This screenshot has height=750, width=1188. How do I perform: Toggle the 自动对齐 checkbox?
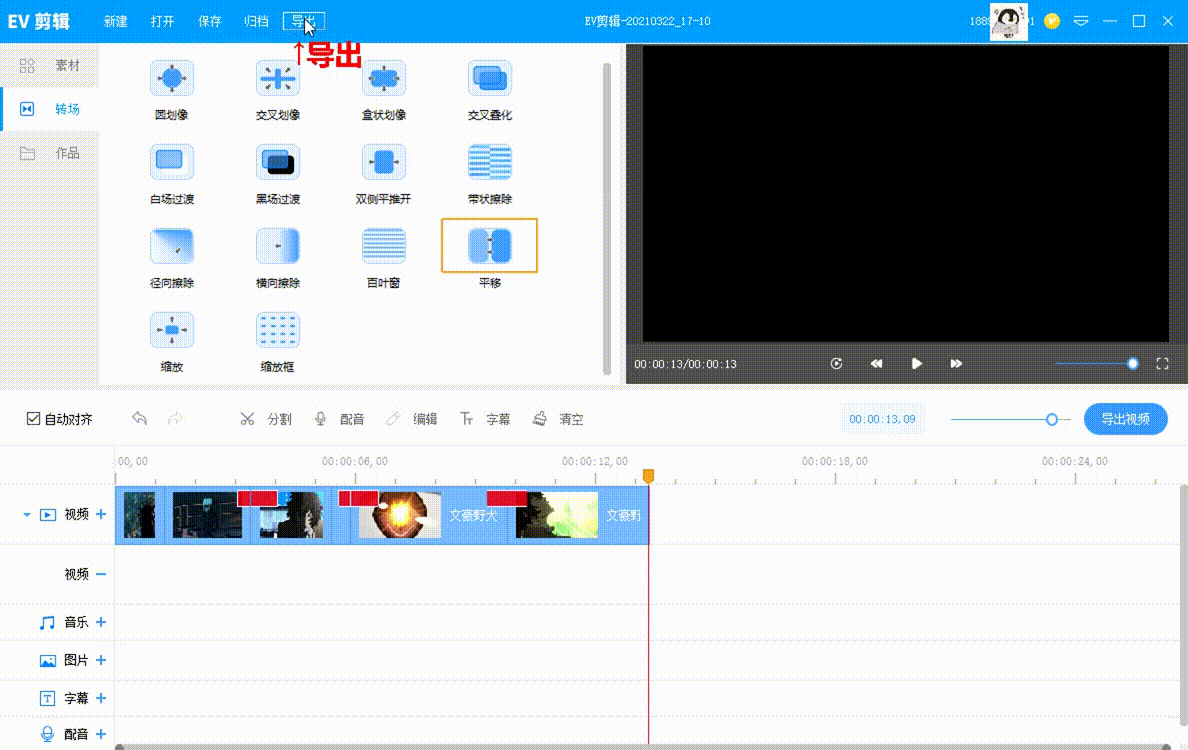pos(33,418)
